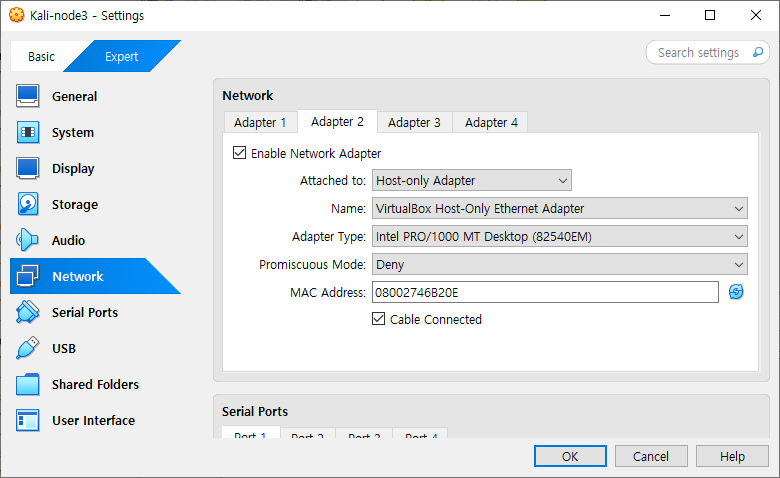Open the Adapter Type dropdown
Viewport: 780px width, 478px height.
560,236
